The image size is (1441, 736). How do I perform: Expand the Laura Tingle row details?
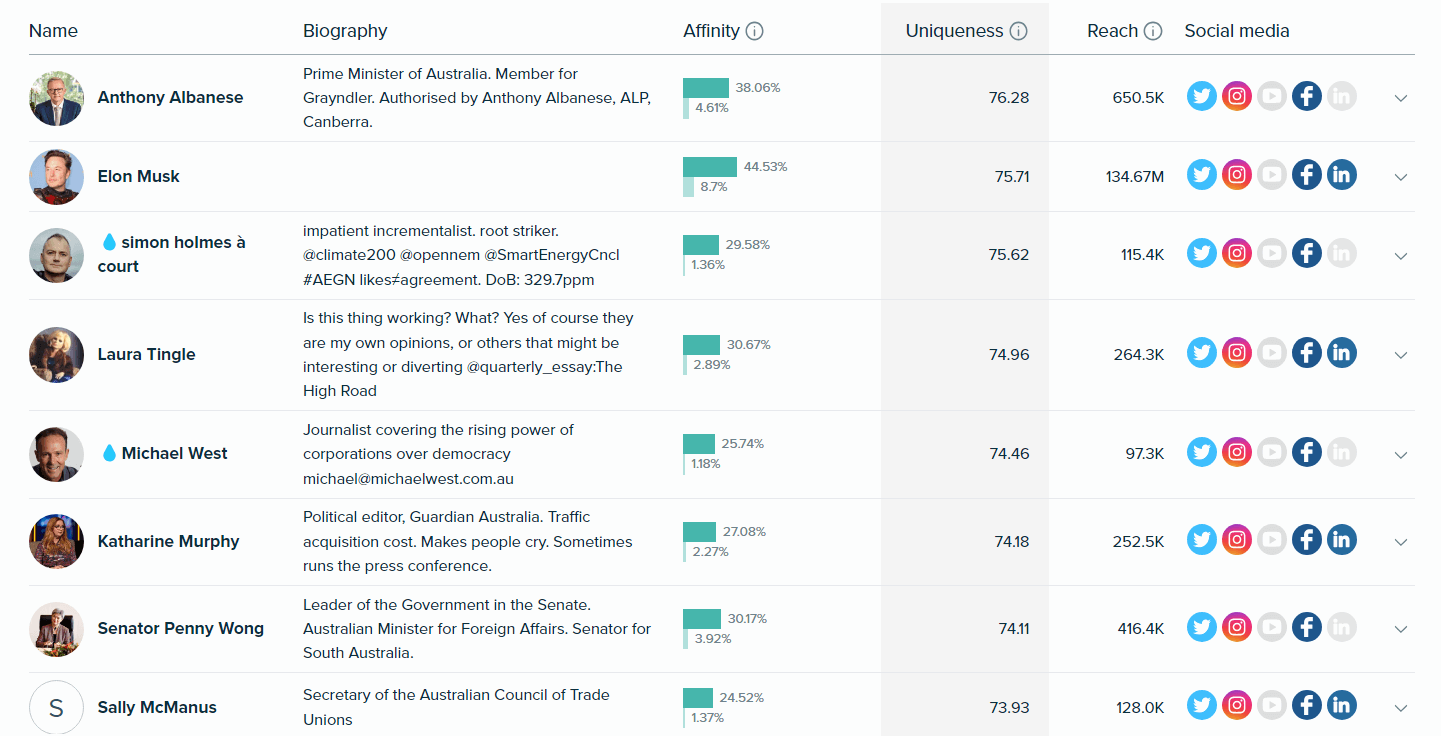[x=1401, y=355]
